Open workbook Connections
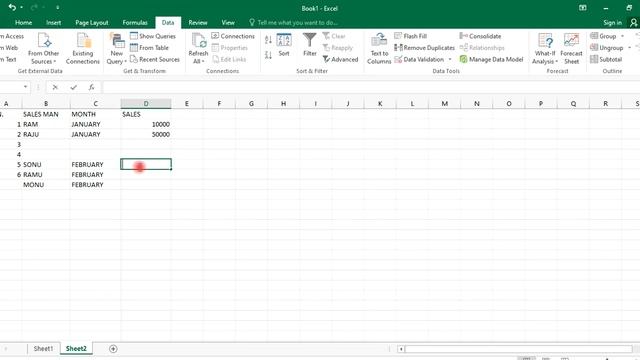 tap(233, 36)
